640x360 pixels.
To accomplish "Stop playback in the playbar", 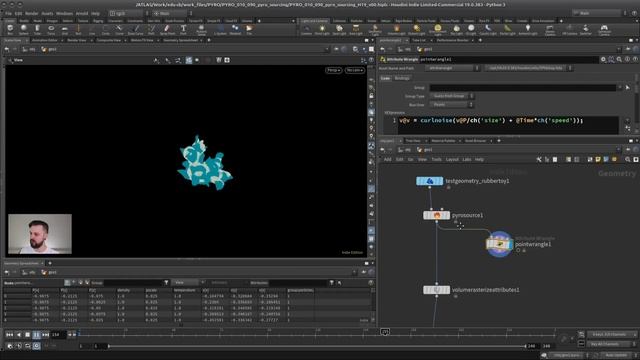I will click(27, 335).
